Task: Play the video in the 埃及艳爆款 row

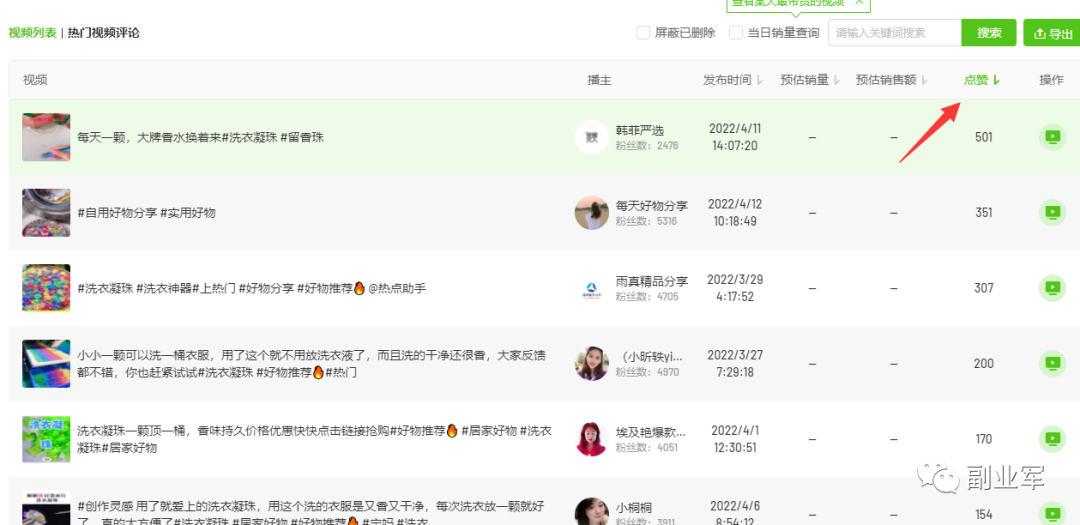Action: [x=1052, y=439]
